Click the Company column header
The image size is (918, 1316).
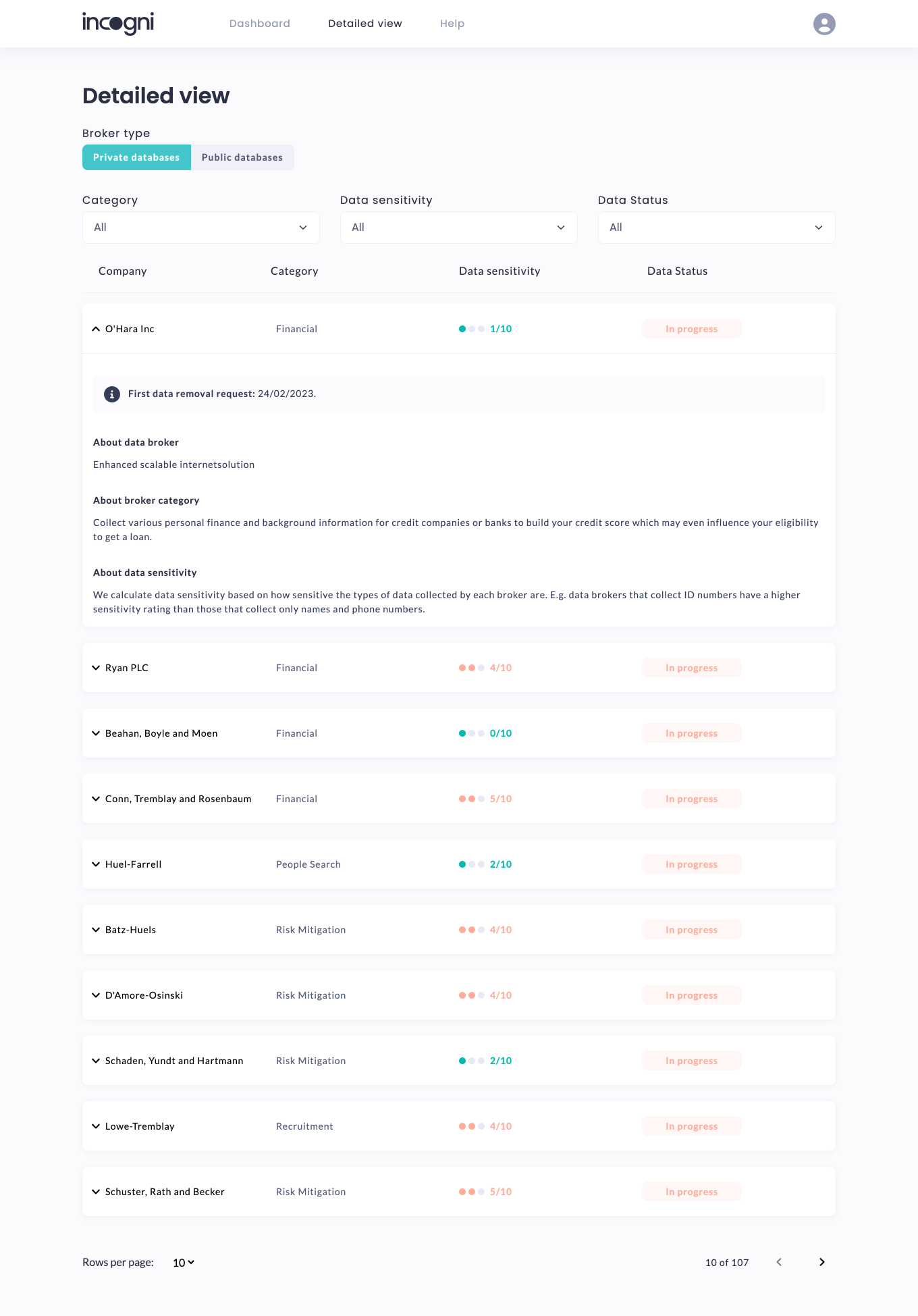[x=123, y=271]
